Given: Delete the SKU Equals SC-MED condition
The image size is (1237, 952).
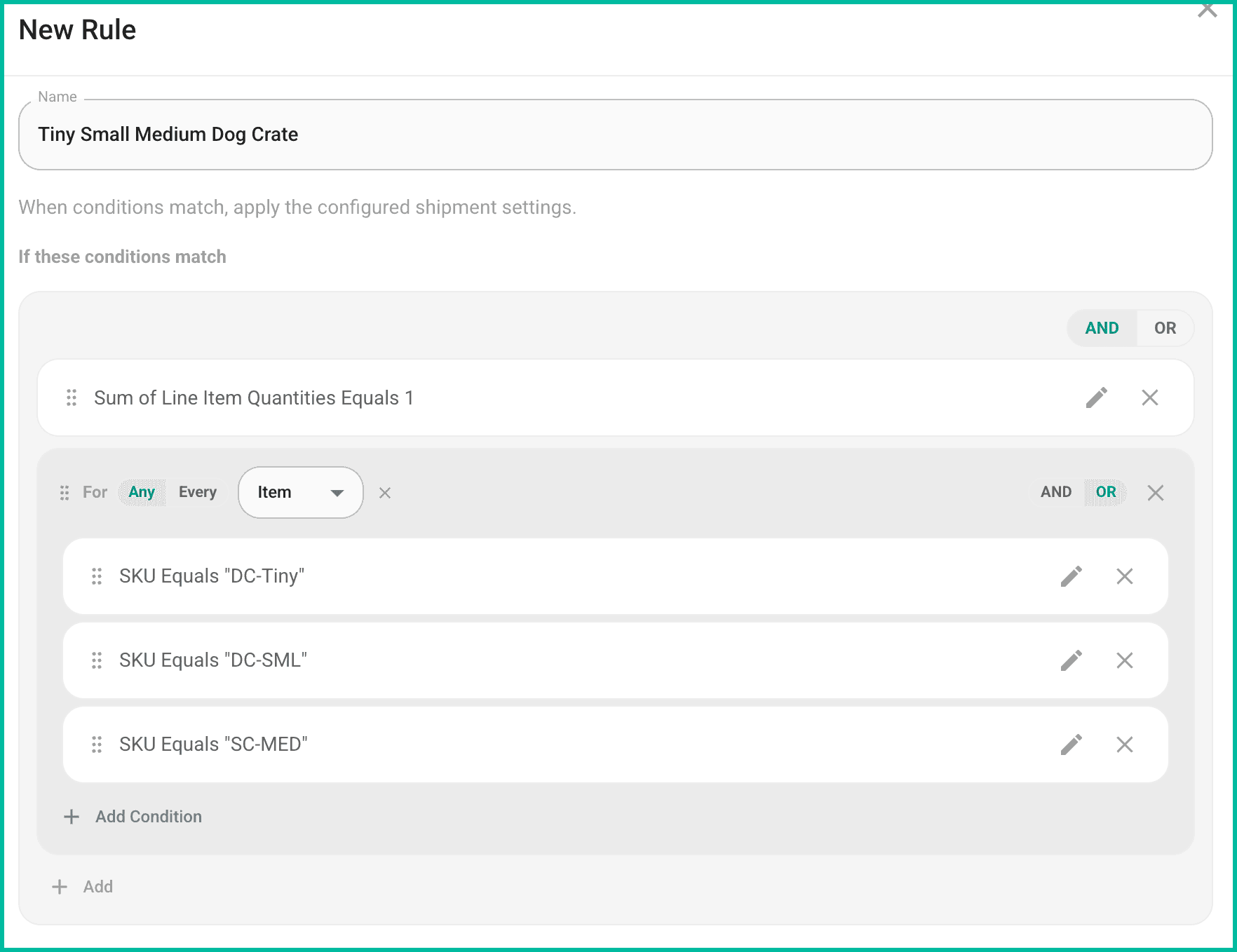Looking at the screenshot, I should [x=1125, y=744].
